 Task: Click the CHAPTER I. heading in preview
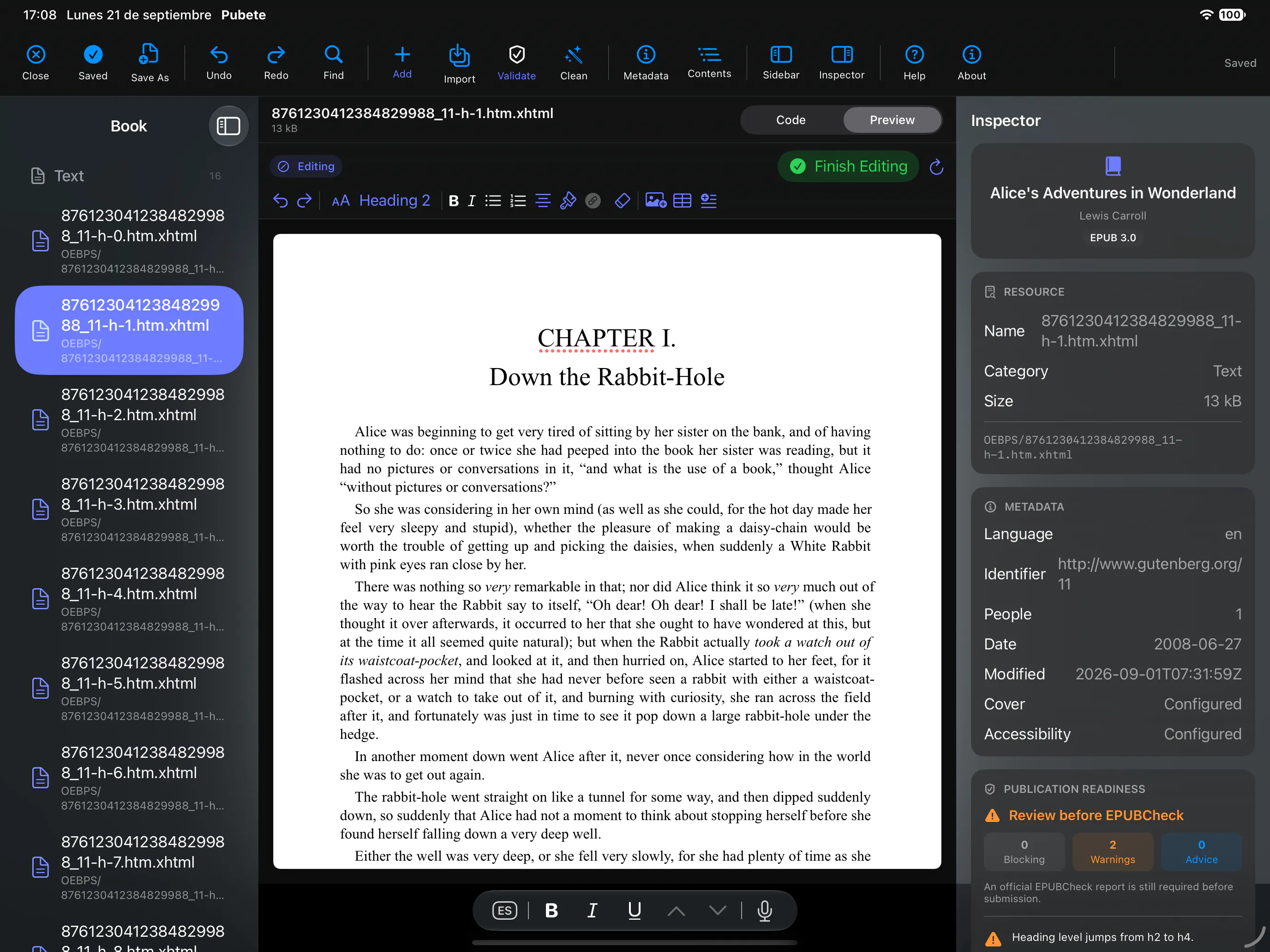coord(606,338)
